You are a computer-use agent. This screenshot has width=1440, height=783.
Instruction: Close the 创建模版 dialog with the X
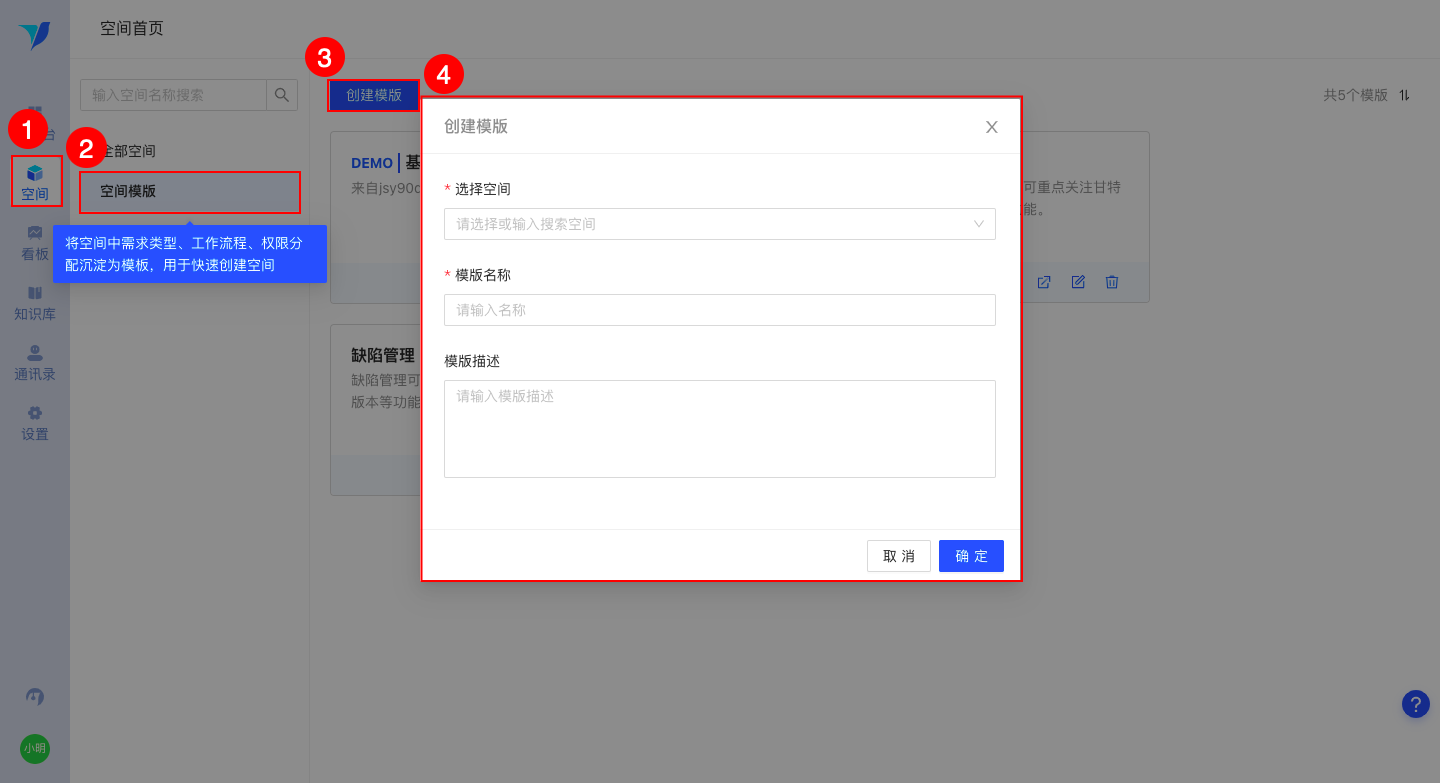(992, 127)
